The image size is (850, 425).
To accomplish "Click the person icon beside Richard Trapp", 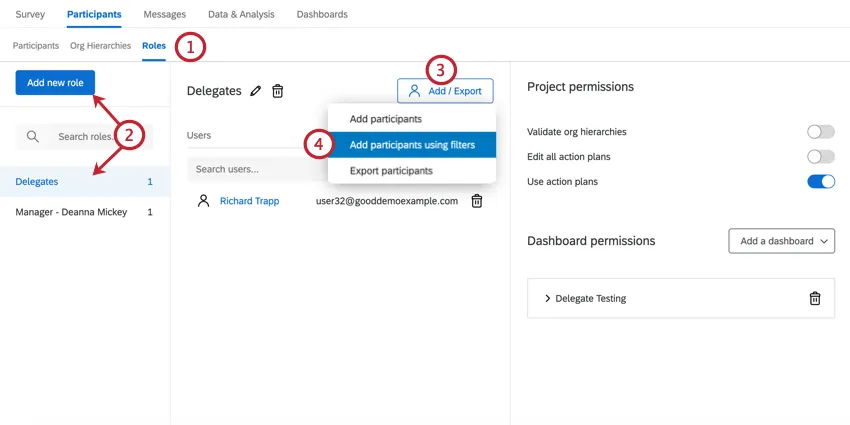I will tap(203, 201).
